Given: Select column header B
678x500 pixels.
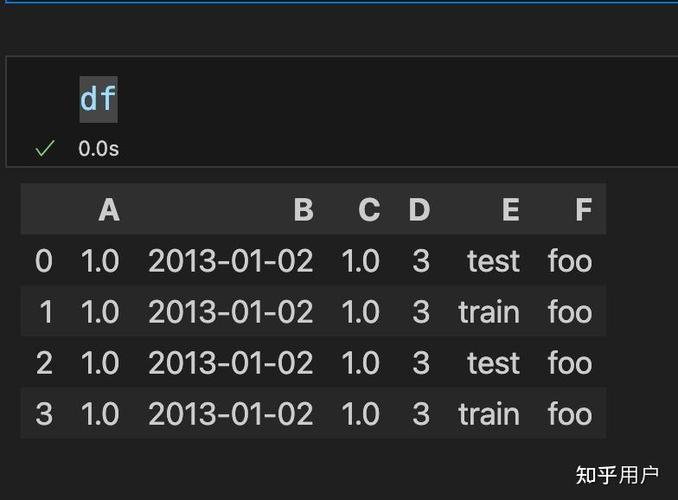Looking at the screenshot, I should 303,210.
